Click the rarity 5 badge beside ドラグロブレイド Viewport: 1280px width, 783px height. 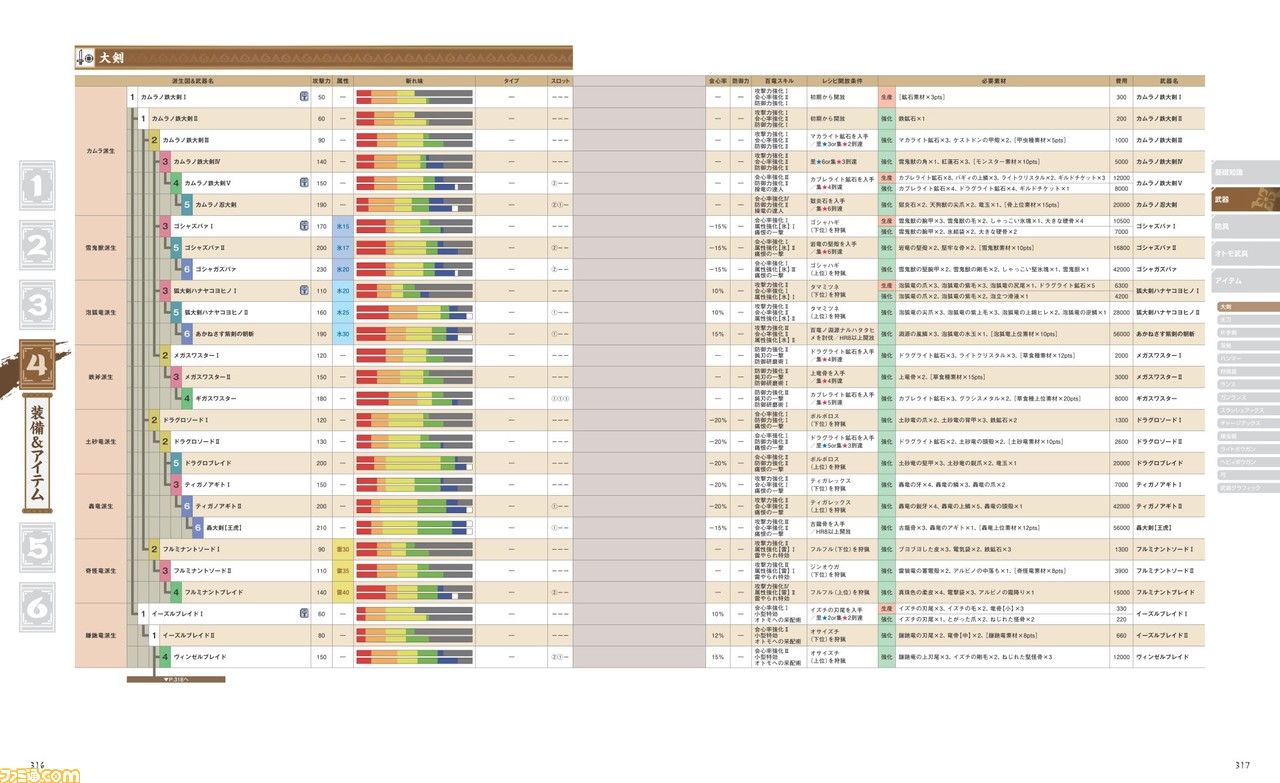pos(176,463)
